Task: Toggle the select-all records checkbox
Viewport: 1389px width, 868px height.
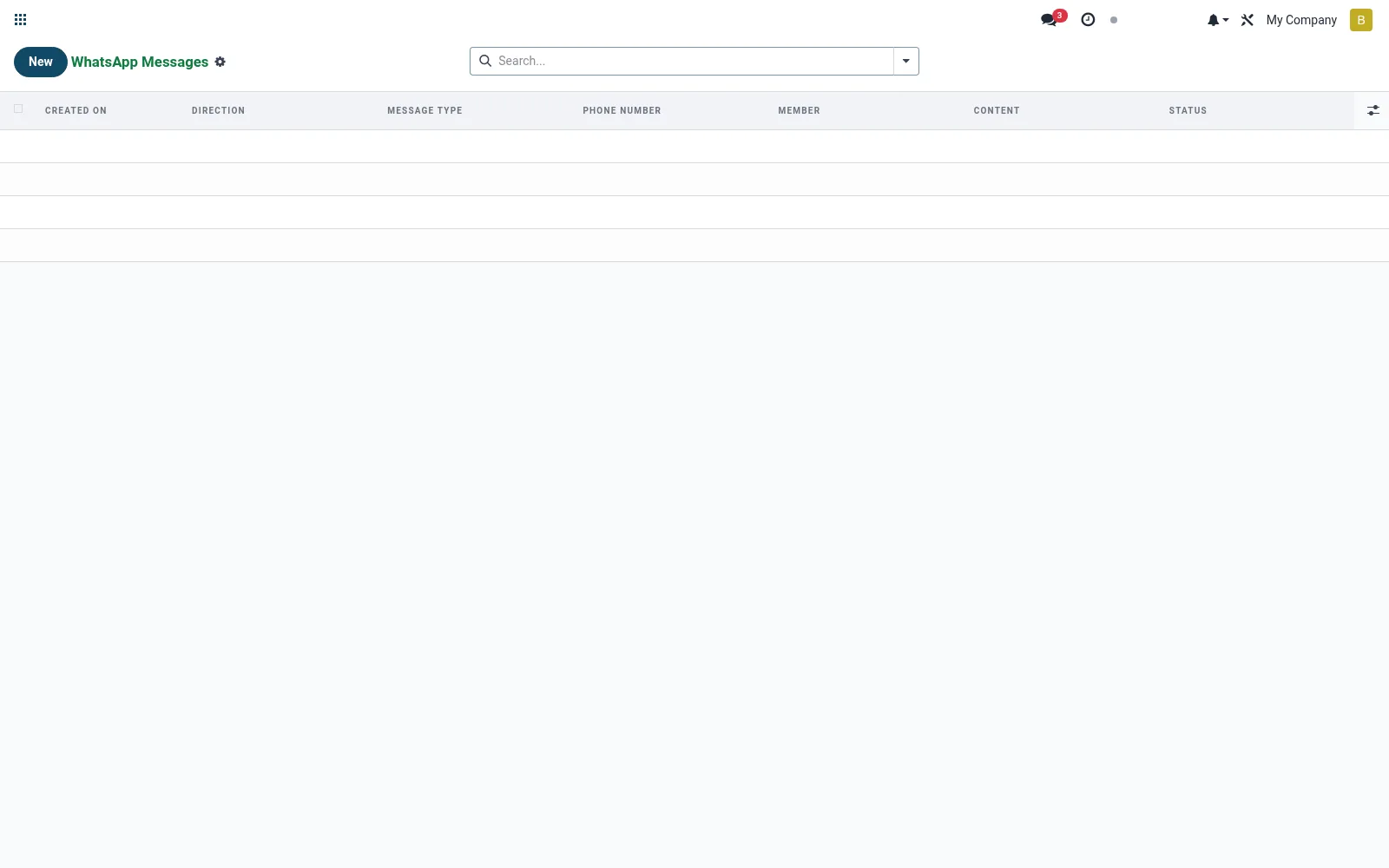Action: (x=18, y=108)
